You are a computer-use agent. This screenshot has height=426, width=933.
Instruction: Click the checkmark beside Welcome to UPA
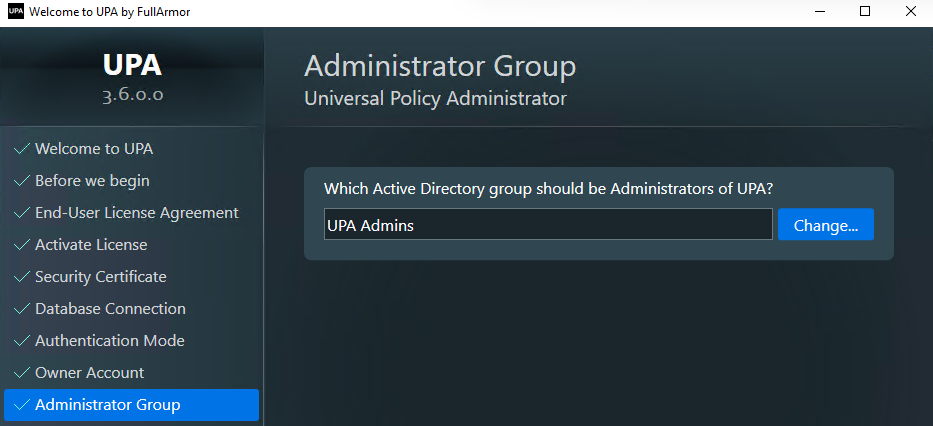[x=20, y=149]
